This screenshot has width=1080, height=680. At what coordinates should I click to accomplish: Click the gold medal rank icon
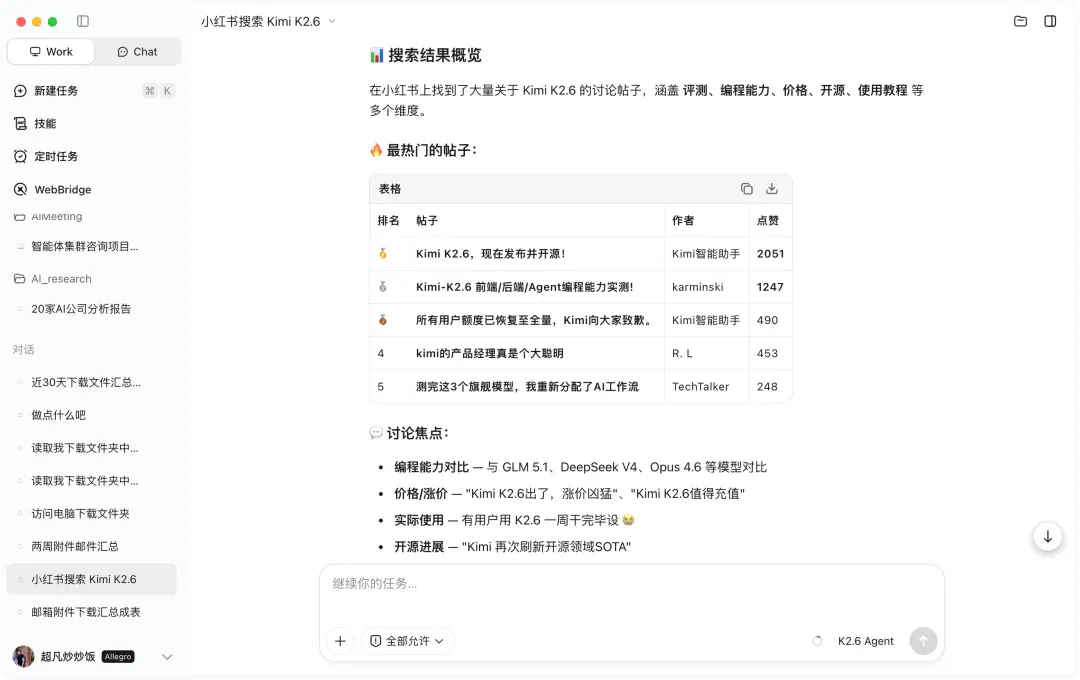(383, 254)
